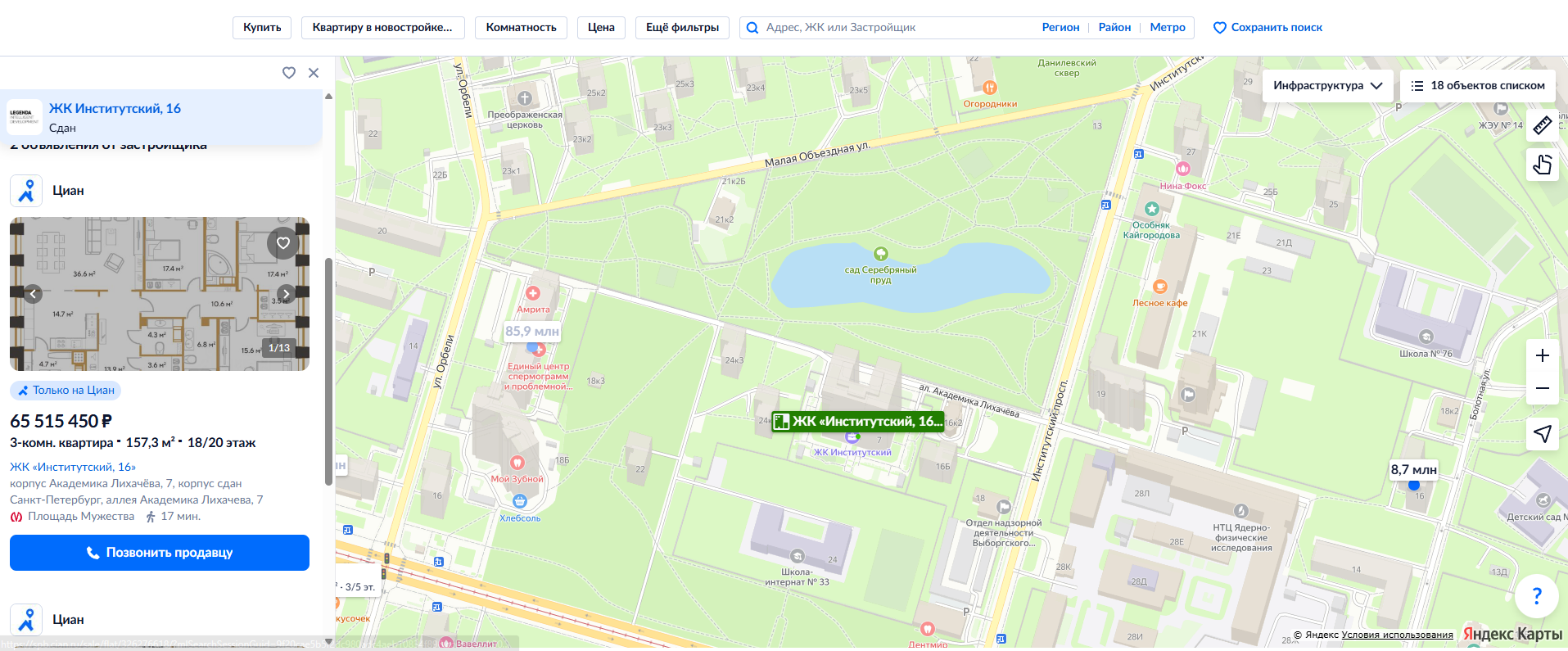Click the Амрита medical map pin

pyautogui.click(x=533, y=293)
